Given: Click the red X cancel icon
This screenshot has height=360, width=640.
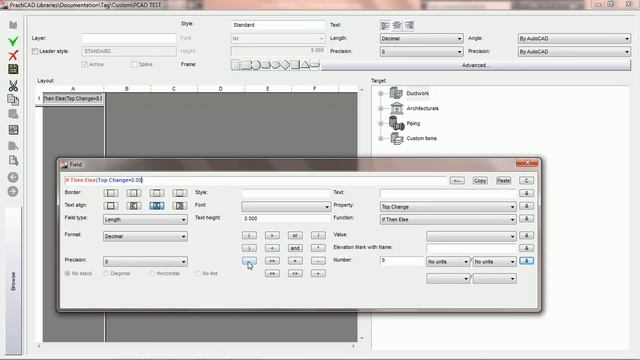Looking at the screenshot, I should [13, 55].
